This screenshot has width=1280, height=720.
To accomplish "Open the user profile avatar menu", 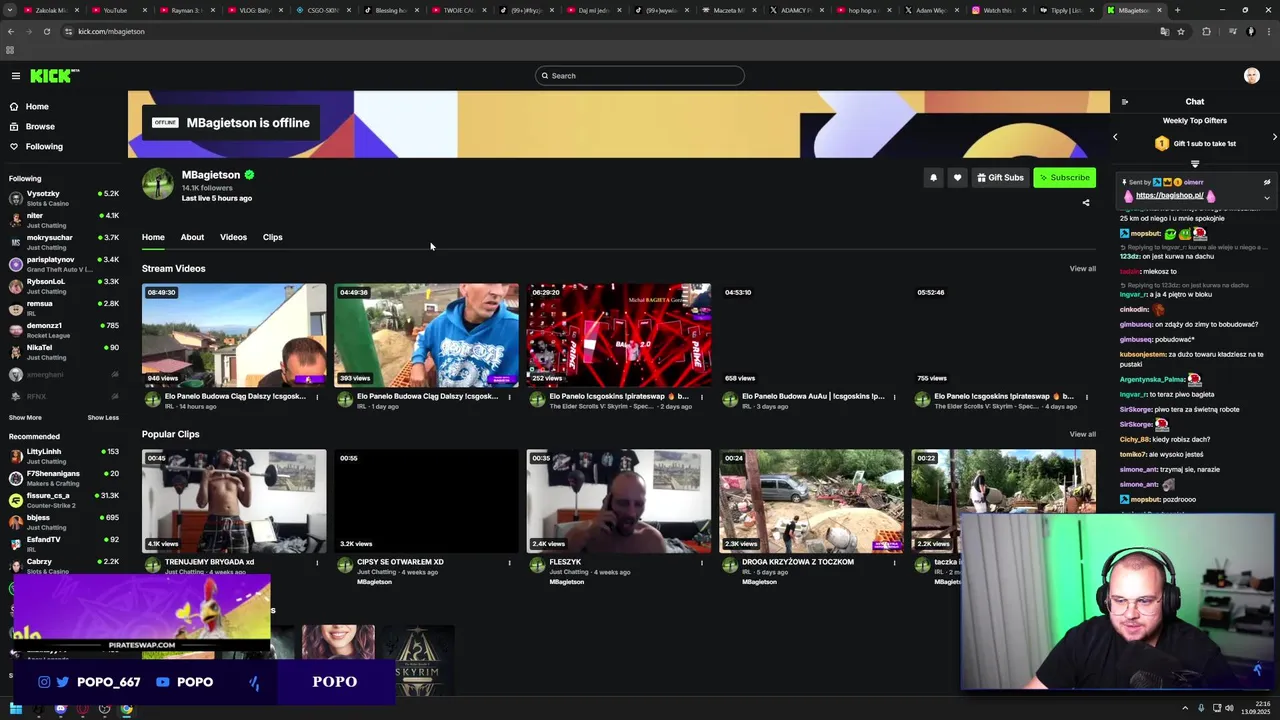I will tap(1252, 76).
